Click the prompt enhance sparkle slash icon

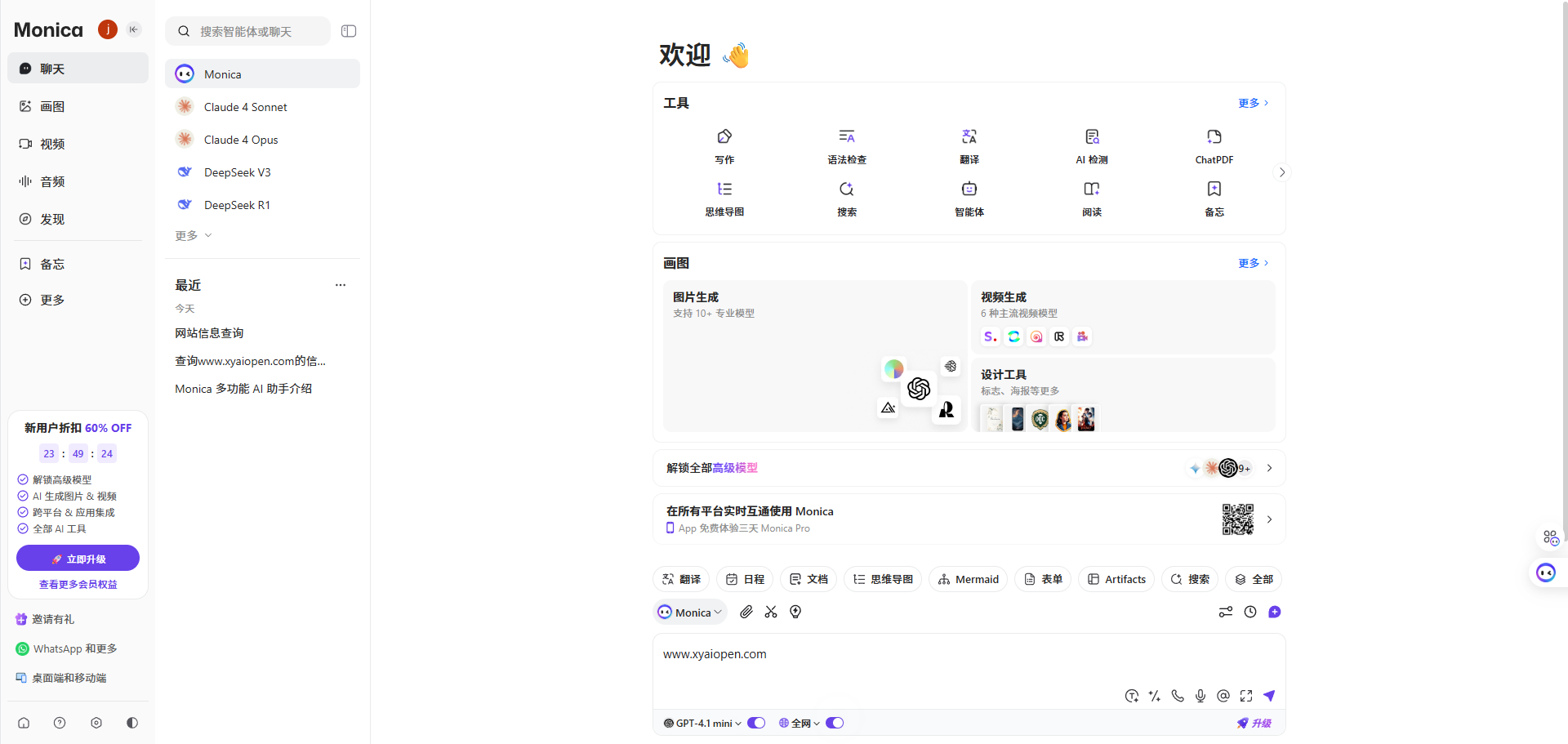pyautogui.click(x=1155, y=696)
